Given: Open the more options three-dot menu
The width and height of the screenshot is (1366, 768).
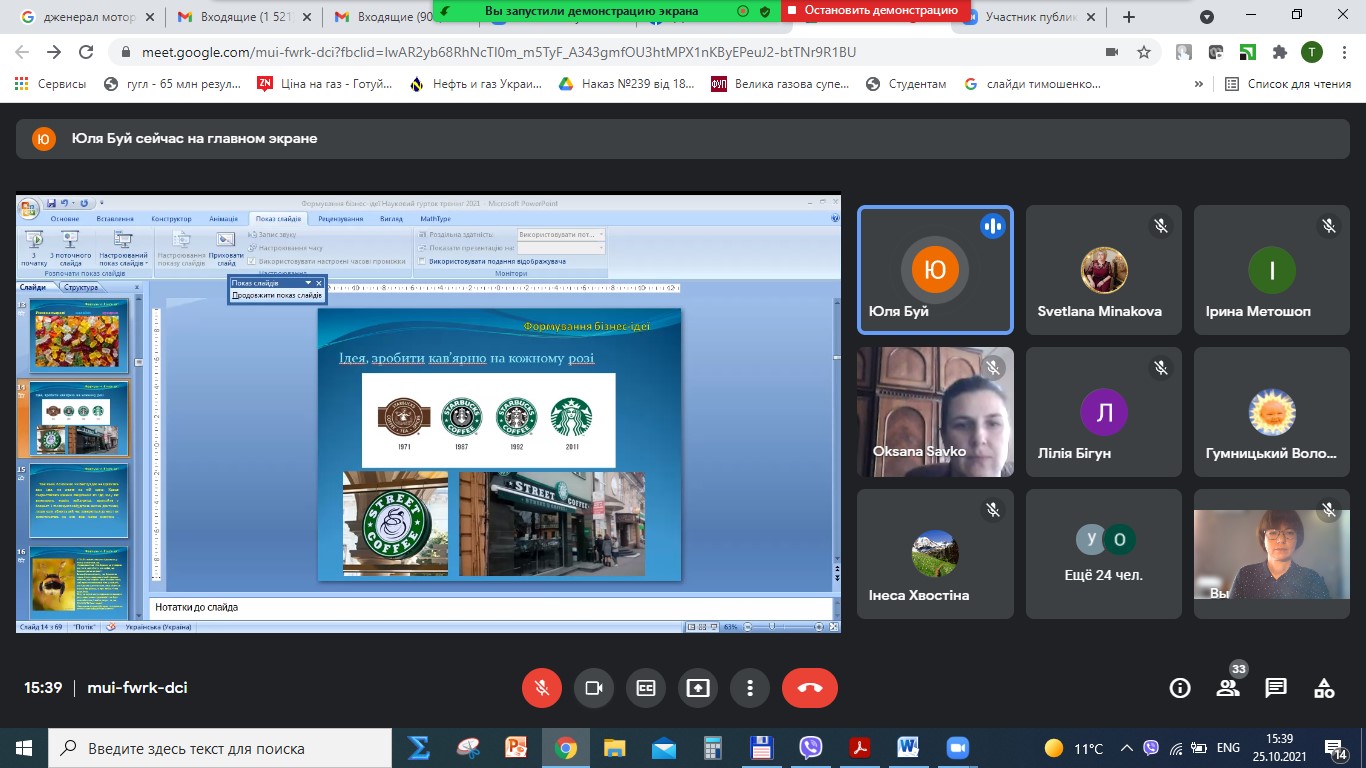Looking at the screenshot, I should [749, 688].
